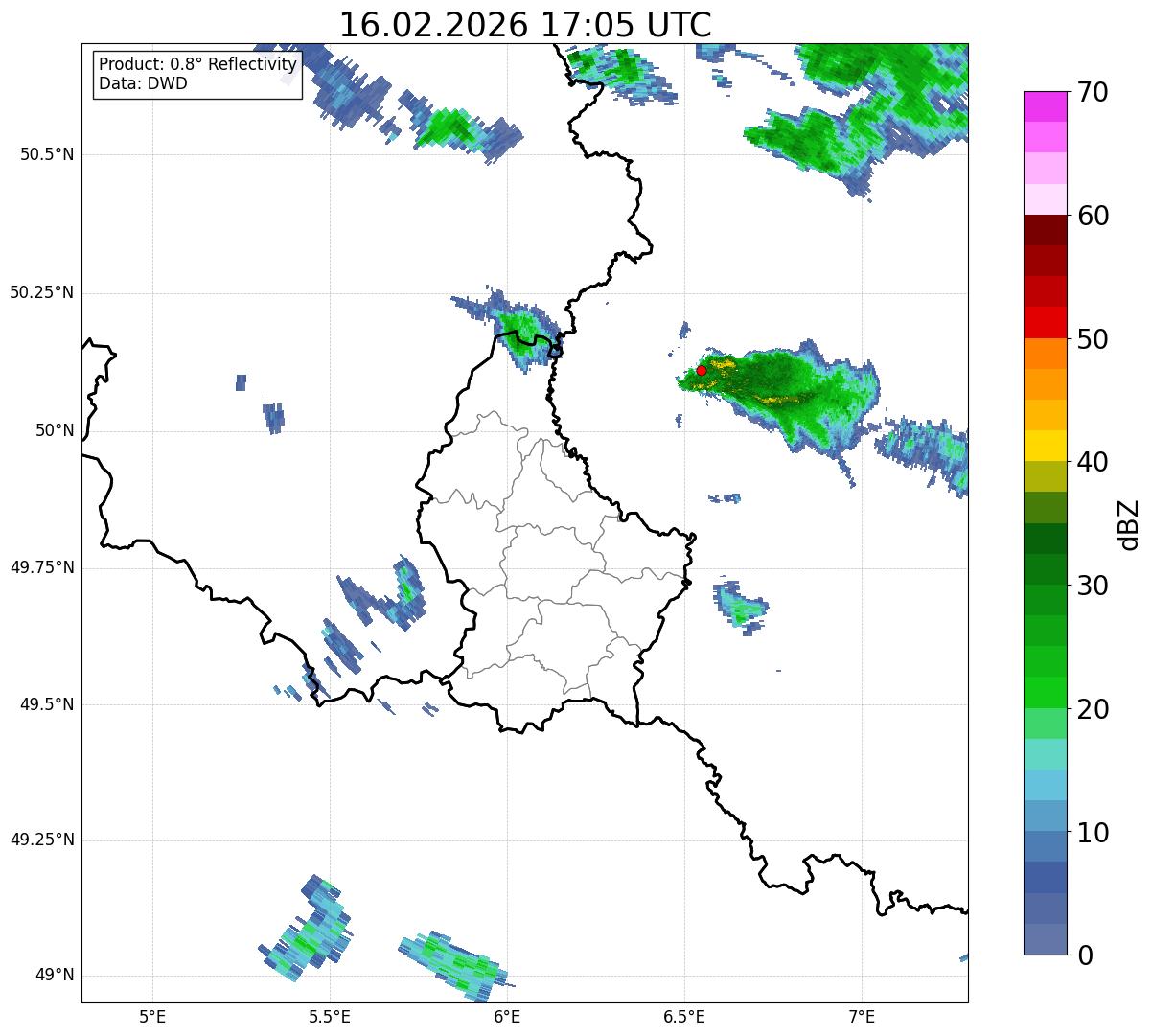
Task: Click the 50°N latitude label
Action: 55,430
